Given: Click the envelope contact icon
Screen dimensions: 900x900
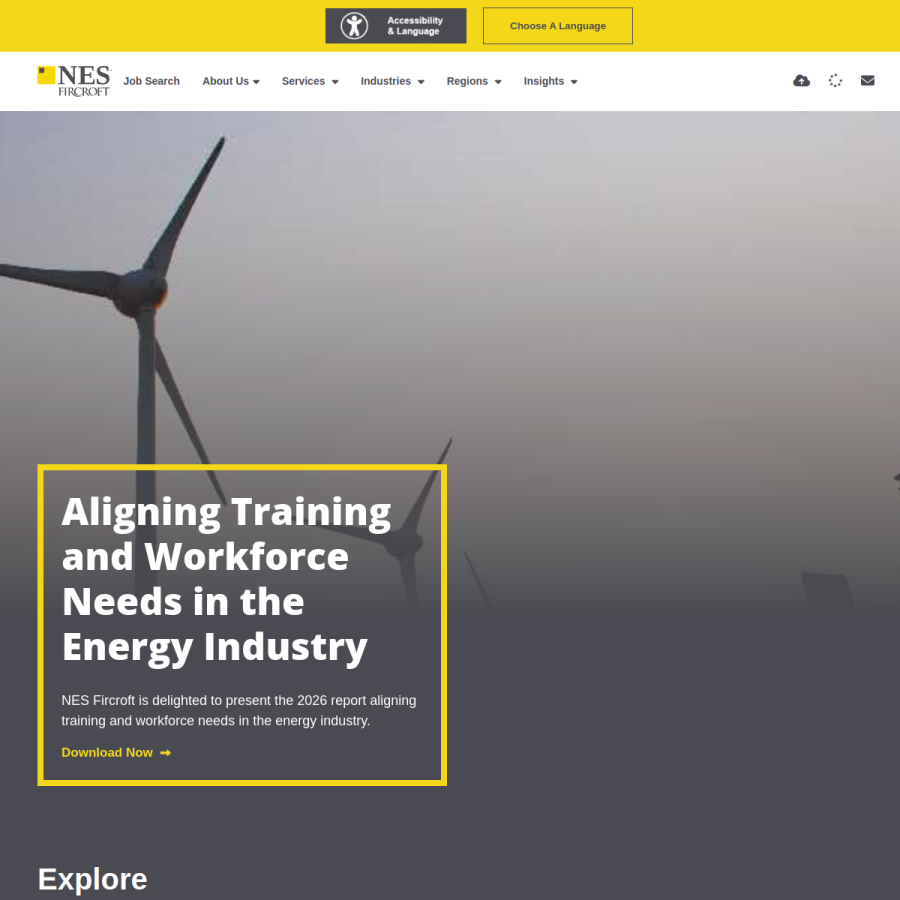Looking at the screenshot, I should pos(868,80).
